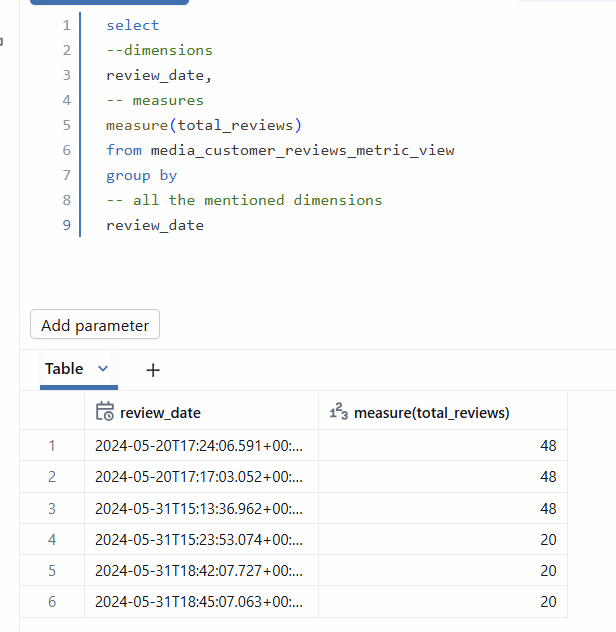Click row number 1 in results table
This screenshot has height=632, width=616.
52,445
